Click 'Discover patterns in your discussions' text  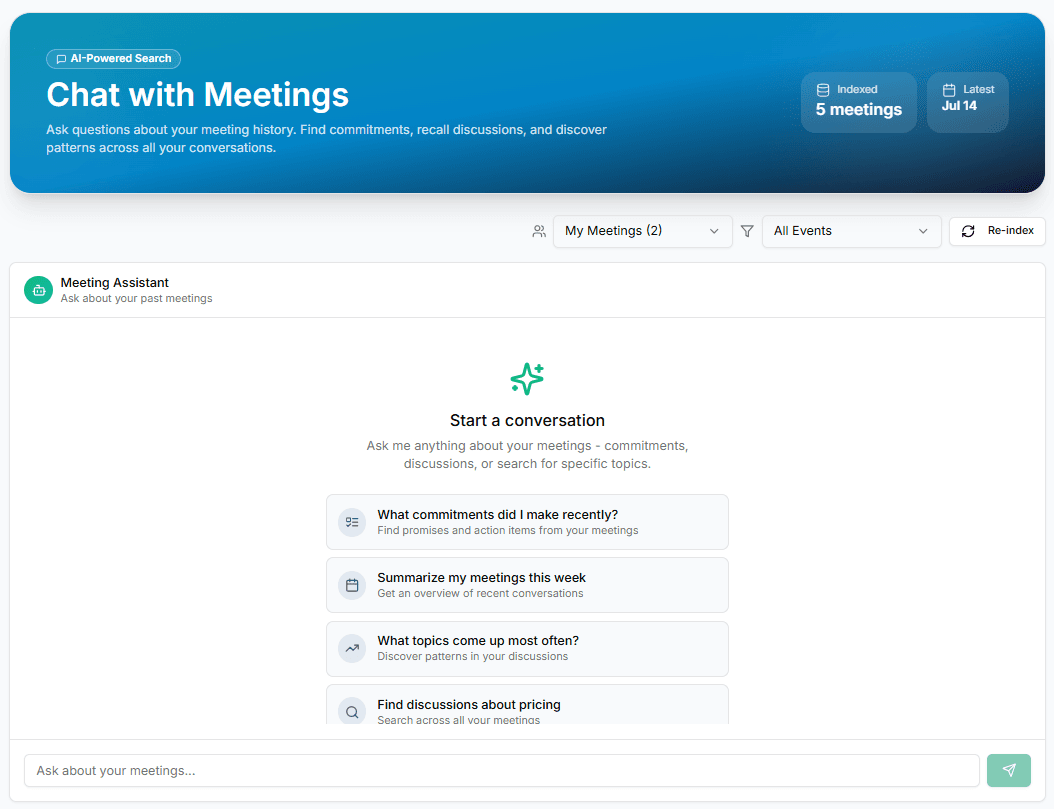pyautogui.click(x=473, y=656)
